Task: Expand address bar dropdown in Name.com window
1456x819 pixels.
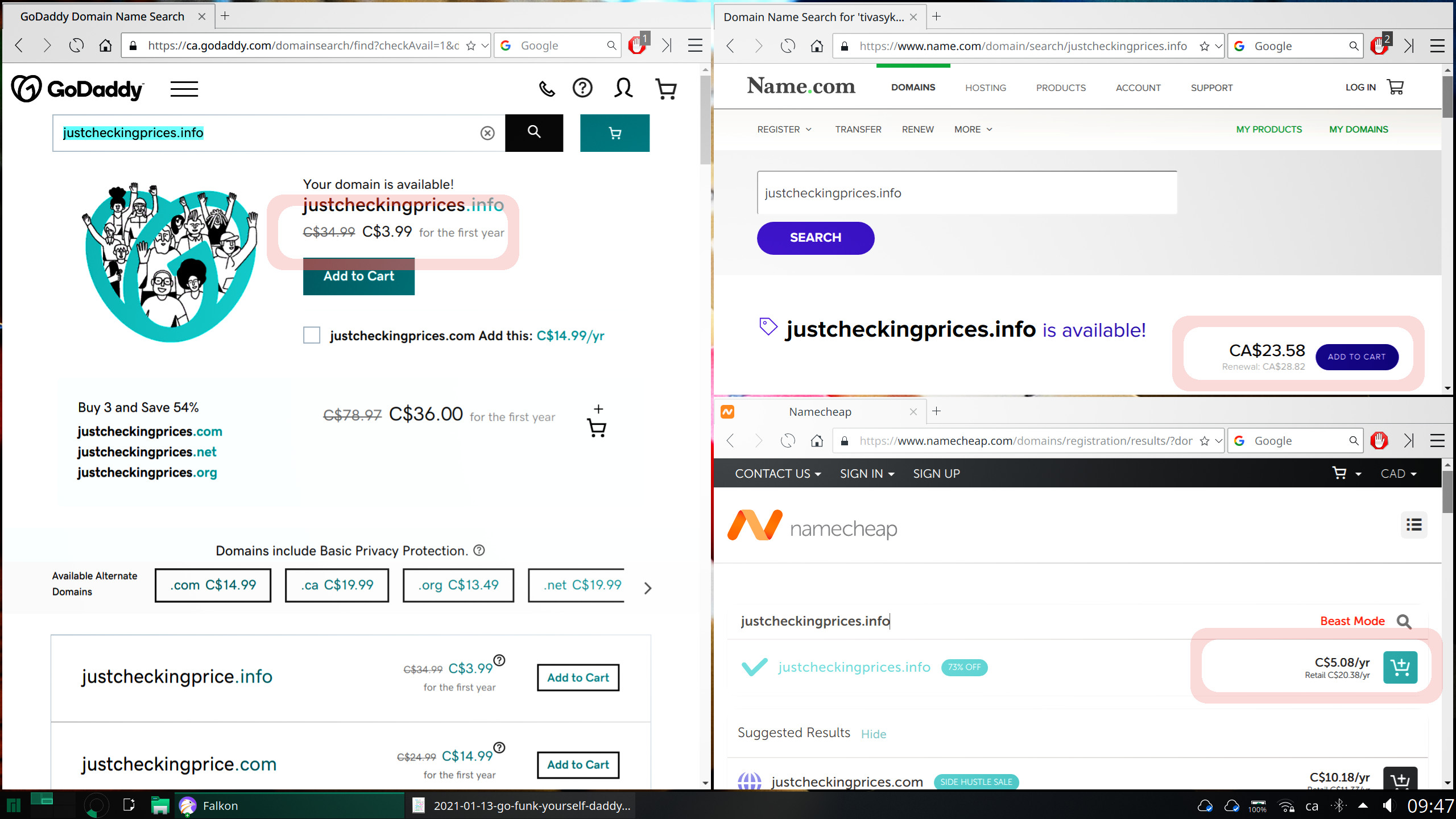Action: [1218, 46]
